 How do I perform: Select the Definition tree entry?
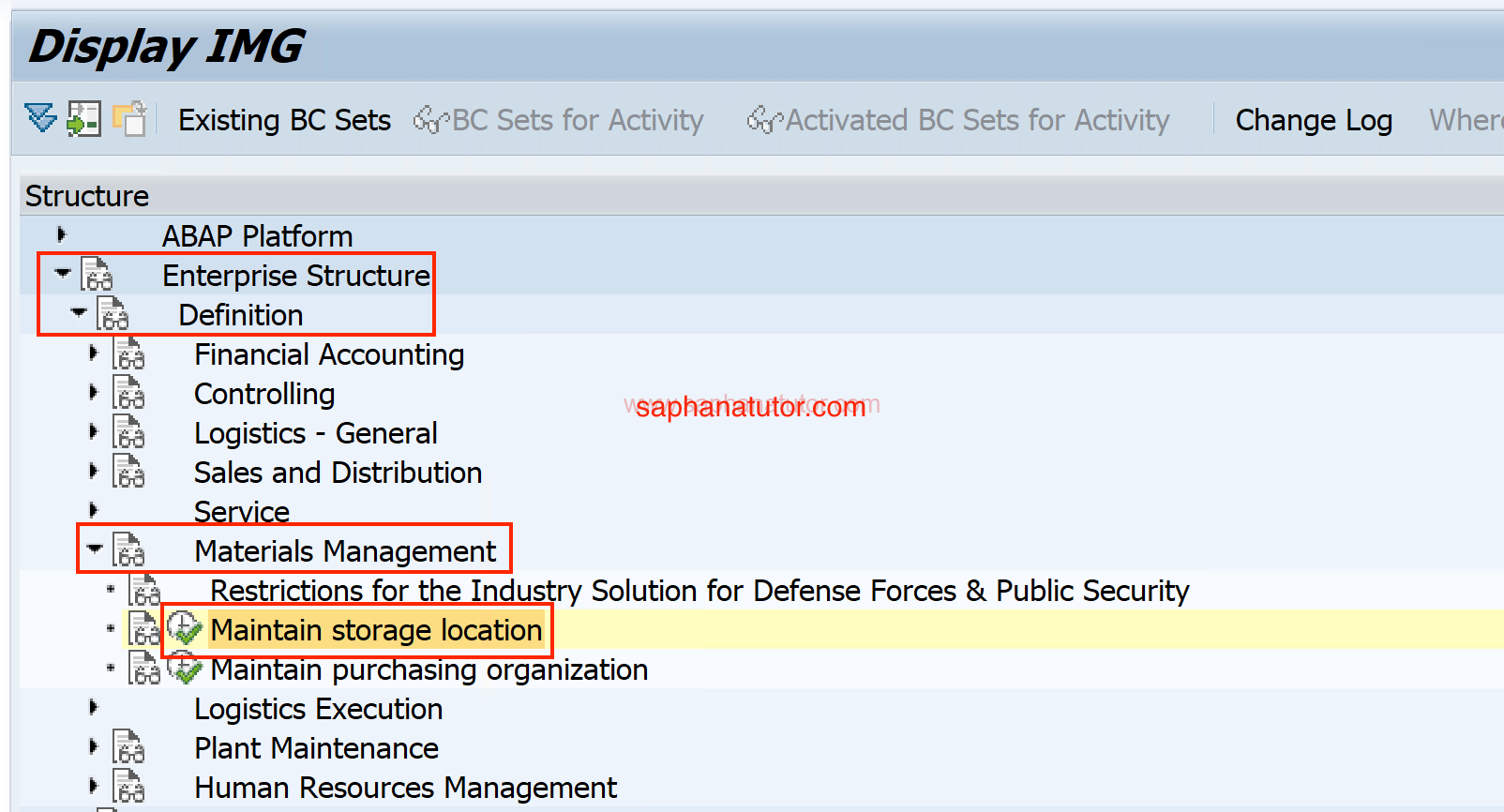240,315
